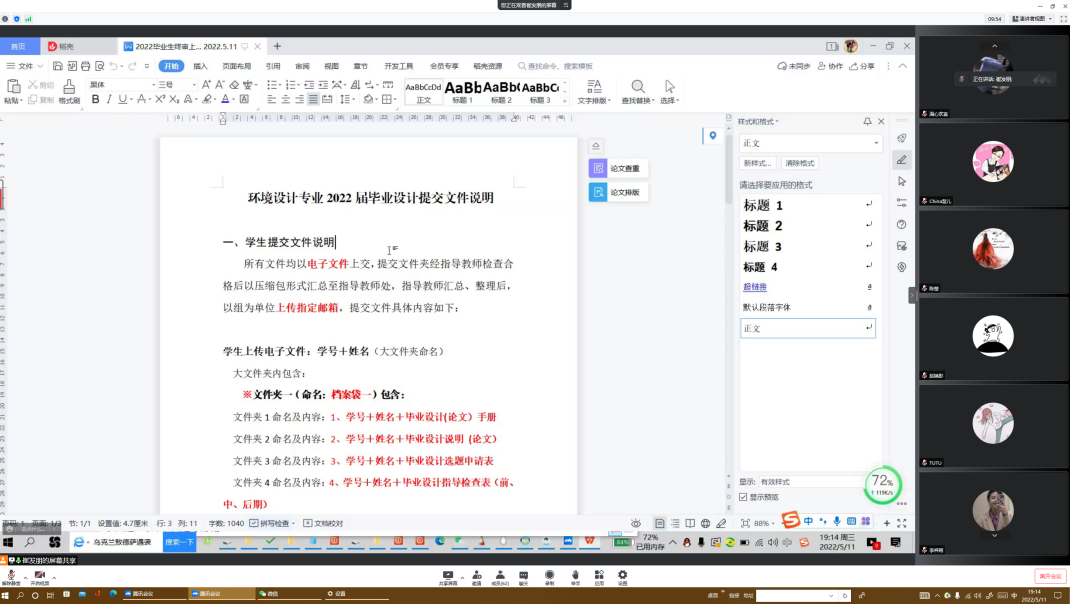Click the 查找命令 search box
Image resolution: width=1070 pixels, height=604 pixels.
(x=556, y=66)
